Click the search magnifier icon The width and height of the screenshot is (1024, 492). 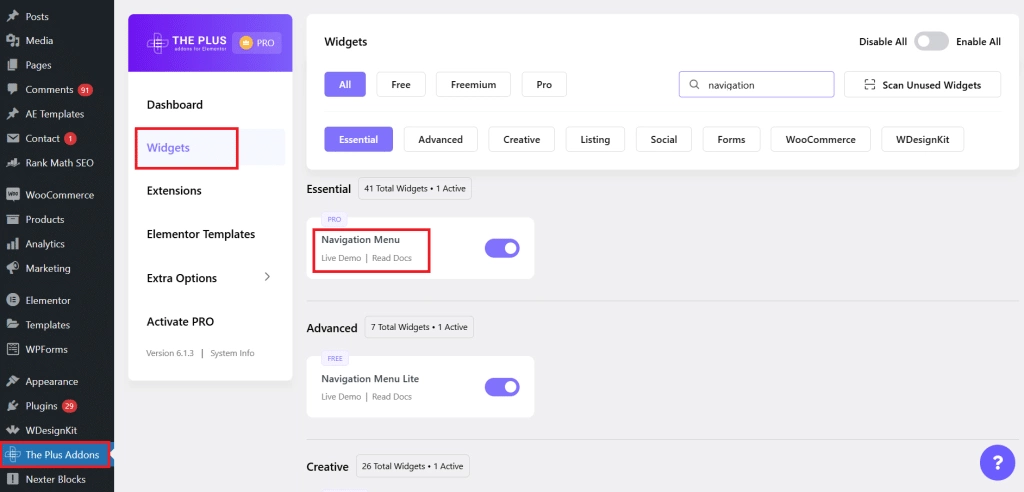click(694, 85)
